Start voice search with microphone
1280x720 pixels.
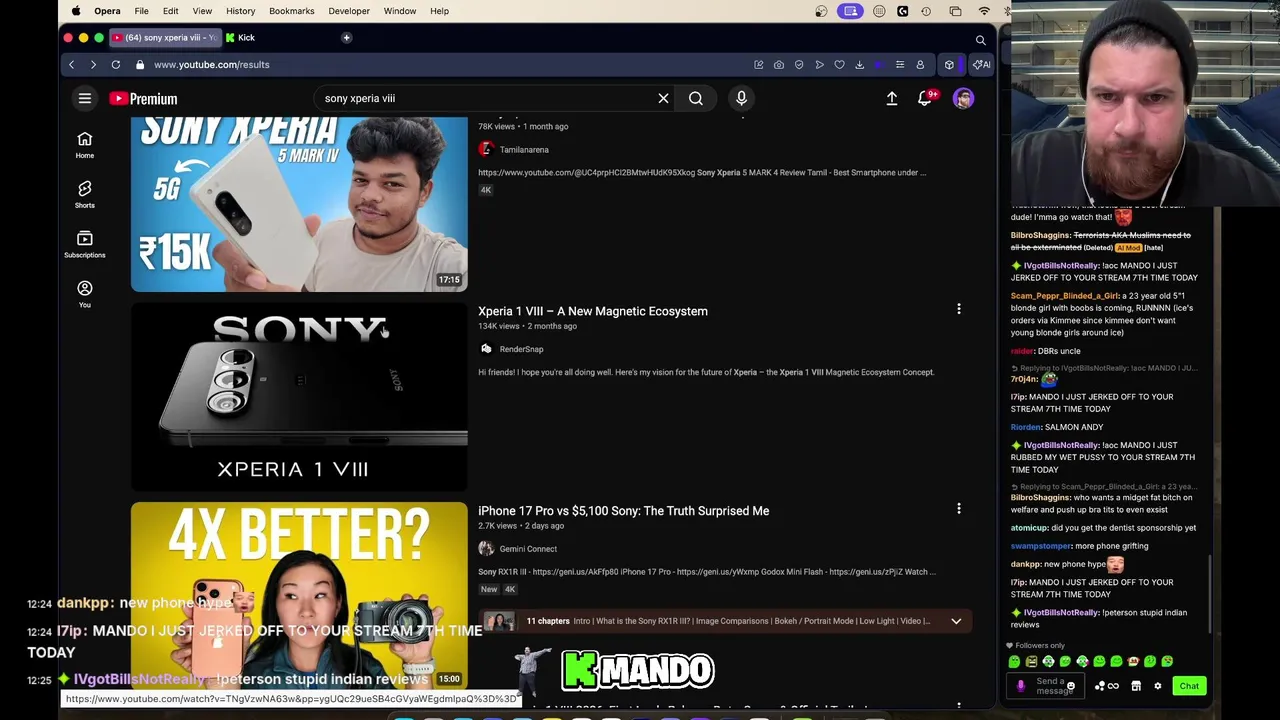[x=741, y=98]
